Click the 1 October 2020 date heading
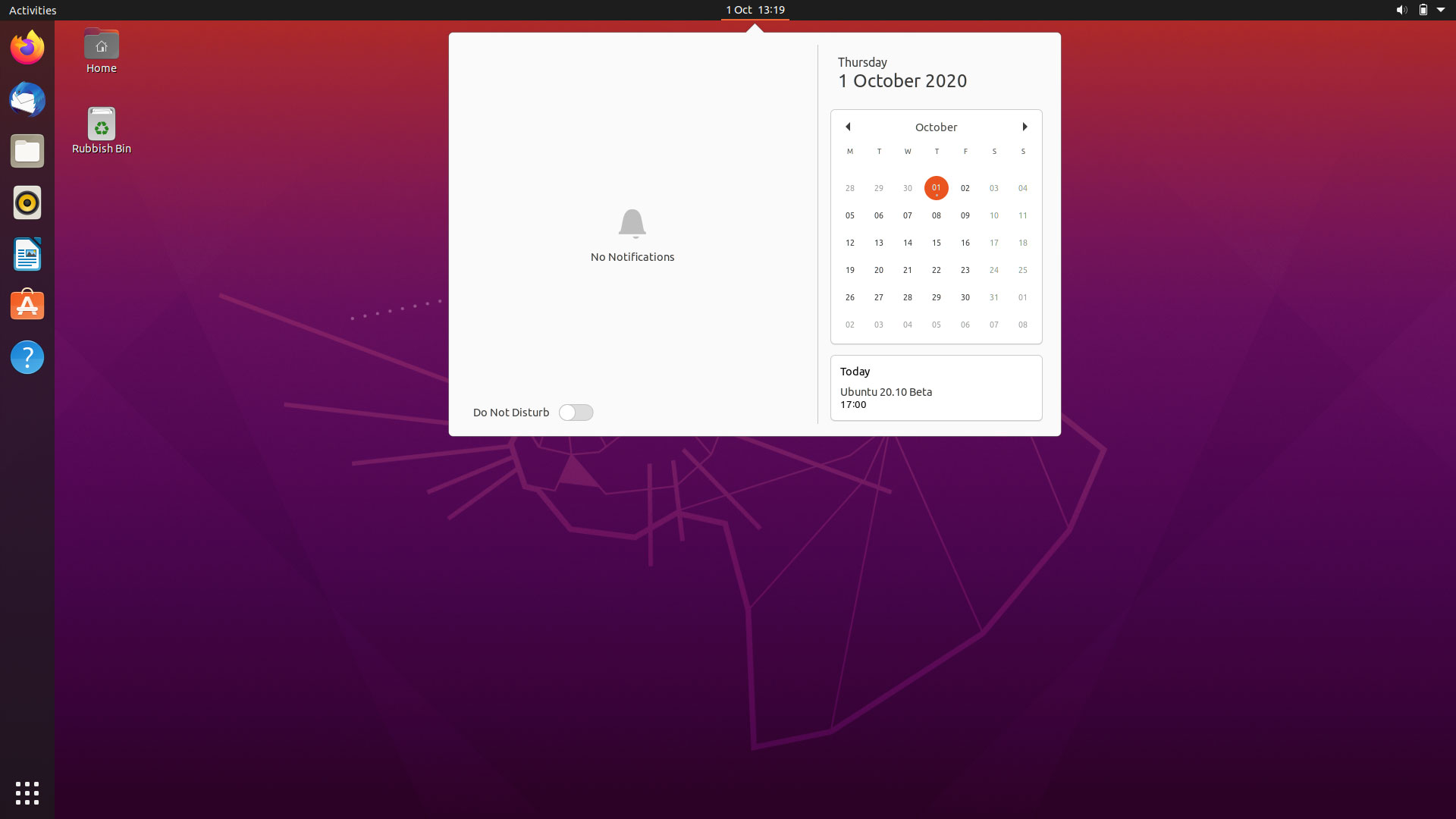 (x=902, y=81)
